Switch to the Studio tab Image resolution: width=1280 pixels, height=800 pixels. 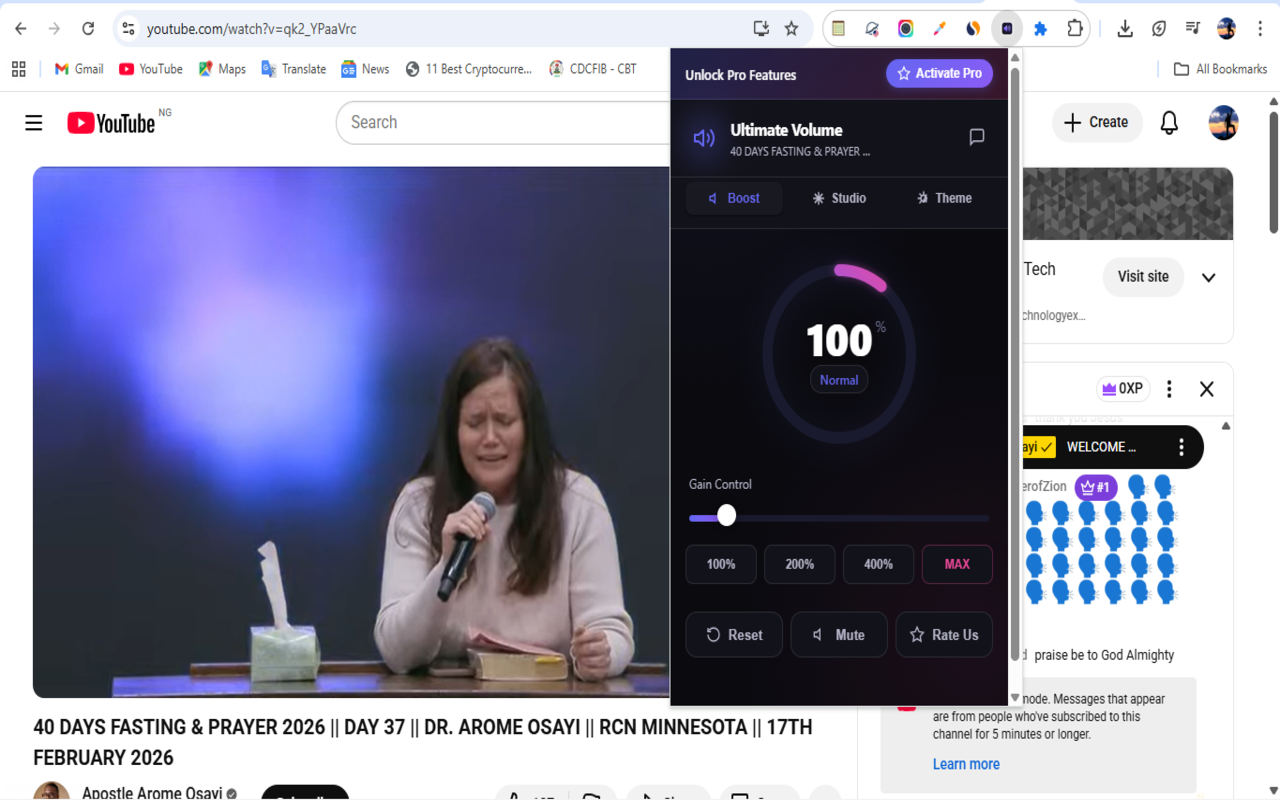point(839,198)
